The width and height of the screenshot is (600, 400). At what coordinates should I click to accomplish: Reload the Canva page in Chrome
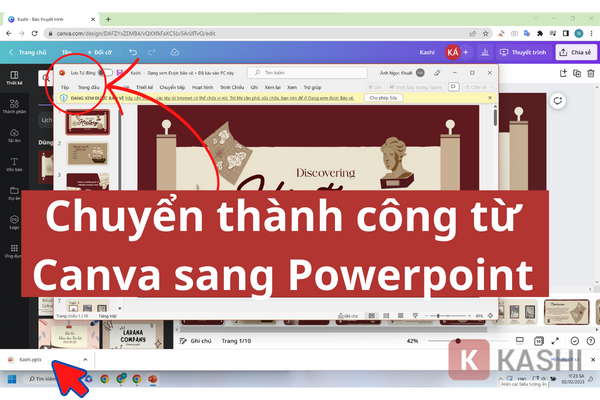34,33
